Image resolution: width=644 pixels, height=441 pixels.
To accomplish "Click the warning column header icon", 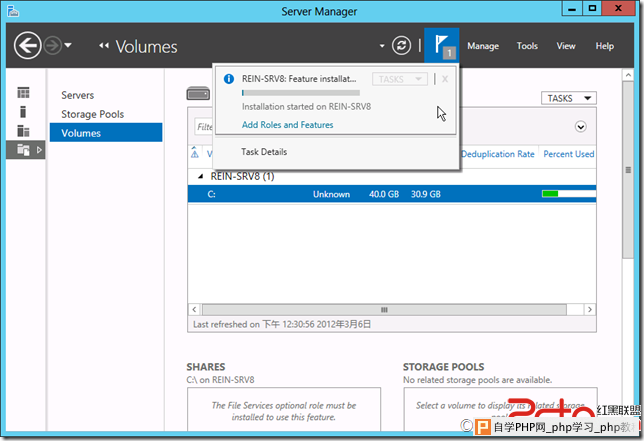I will [195, 153].
